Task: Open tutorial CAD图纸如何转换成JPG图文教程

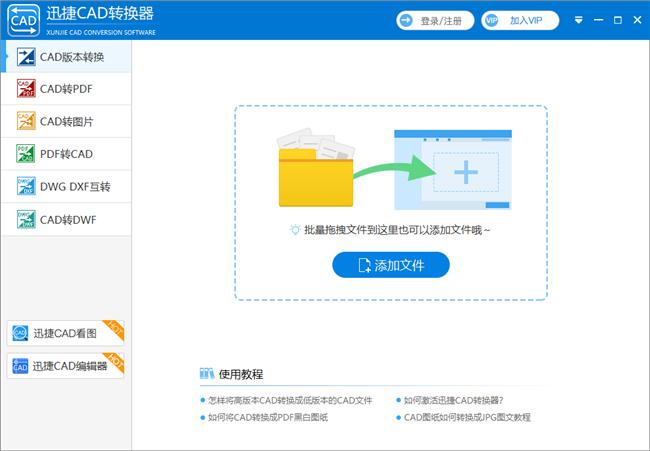Action: click(x=467, y=417)
